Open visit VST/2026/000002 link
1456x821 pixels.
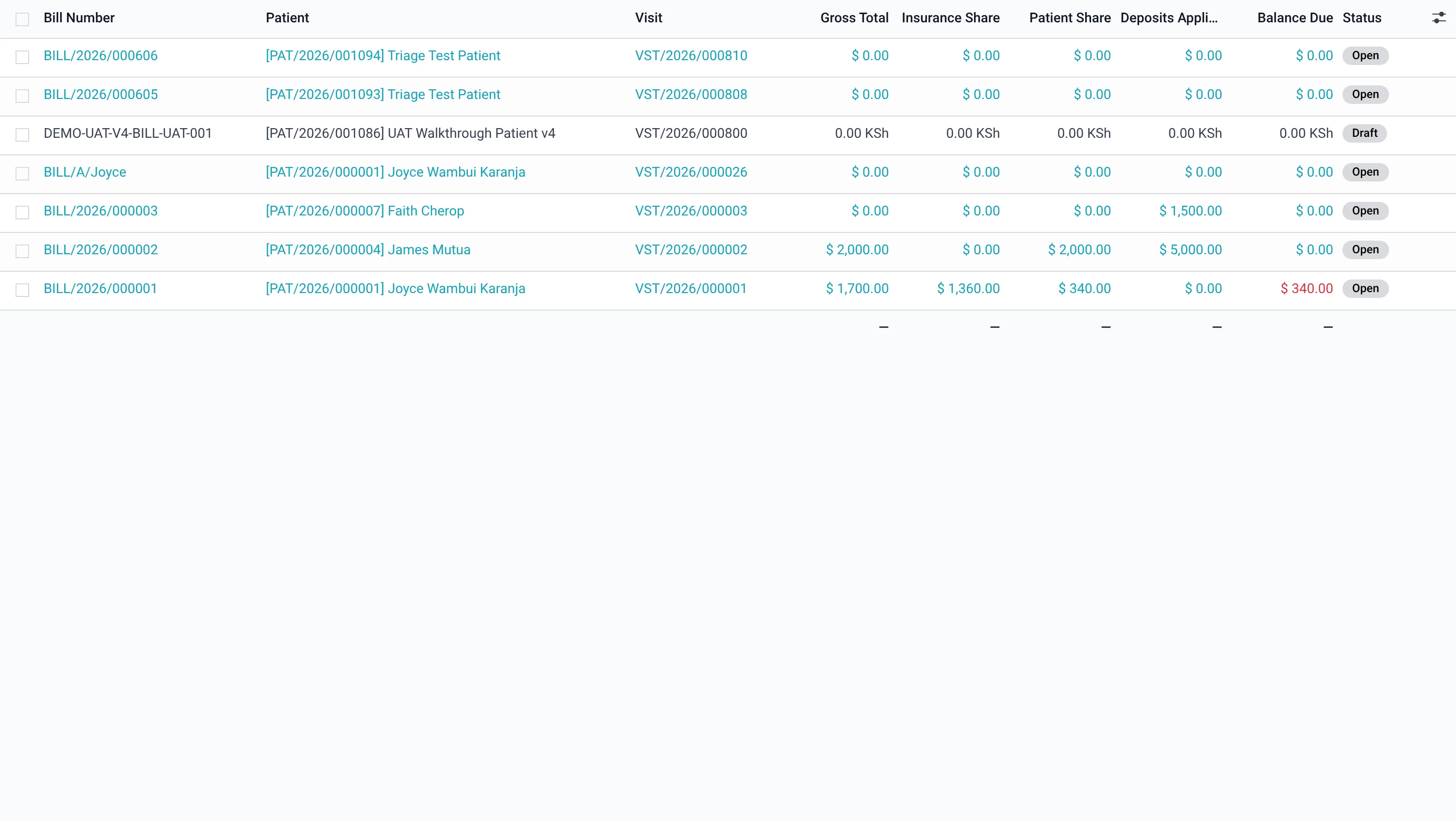pyautogui.click(x=691, y=250)
